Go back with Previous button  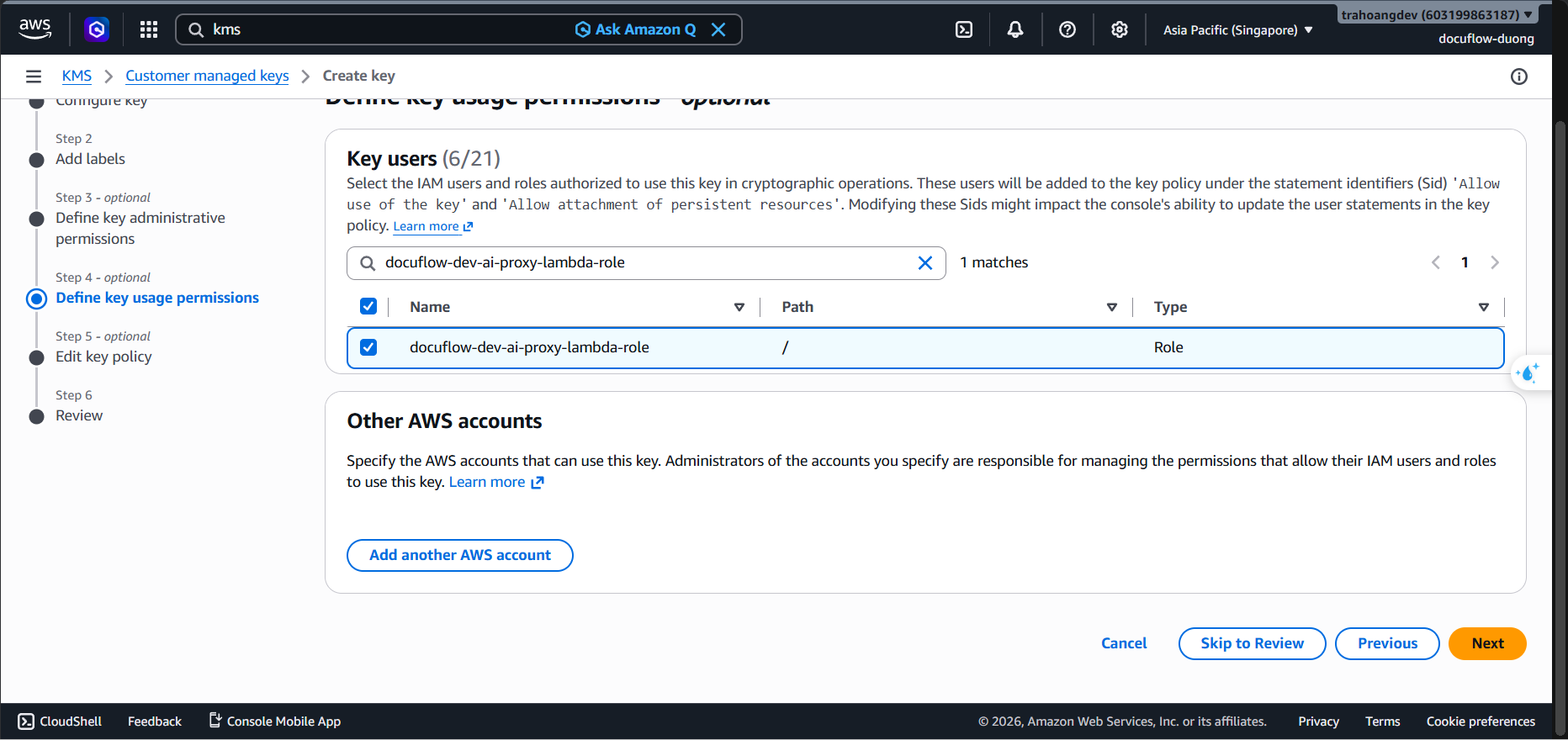1387,643
